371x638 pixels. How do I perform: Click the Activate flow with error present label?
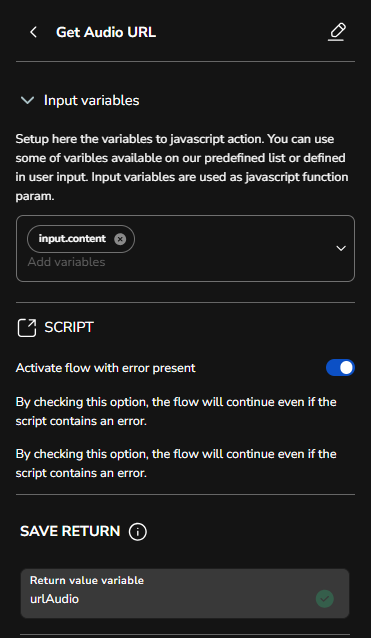106,368
